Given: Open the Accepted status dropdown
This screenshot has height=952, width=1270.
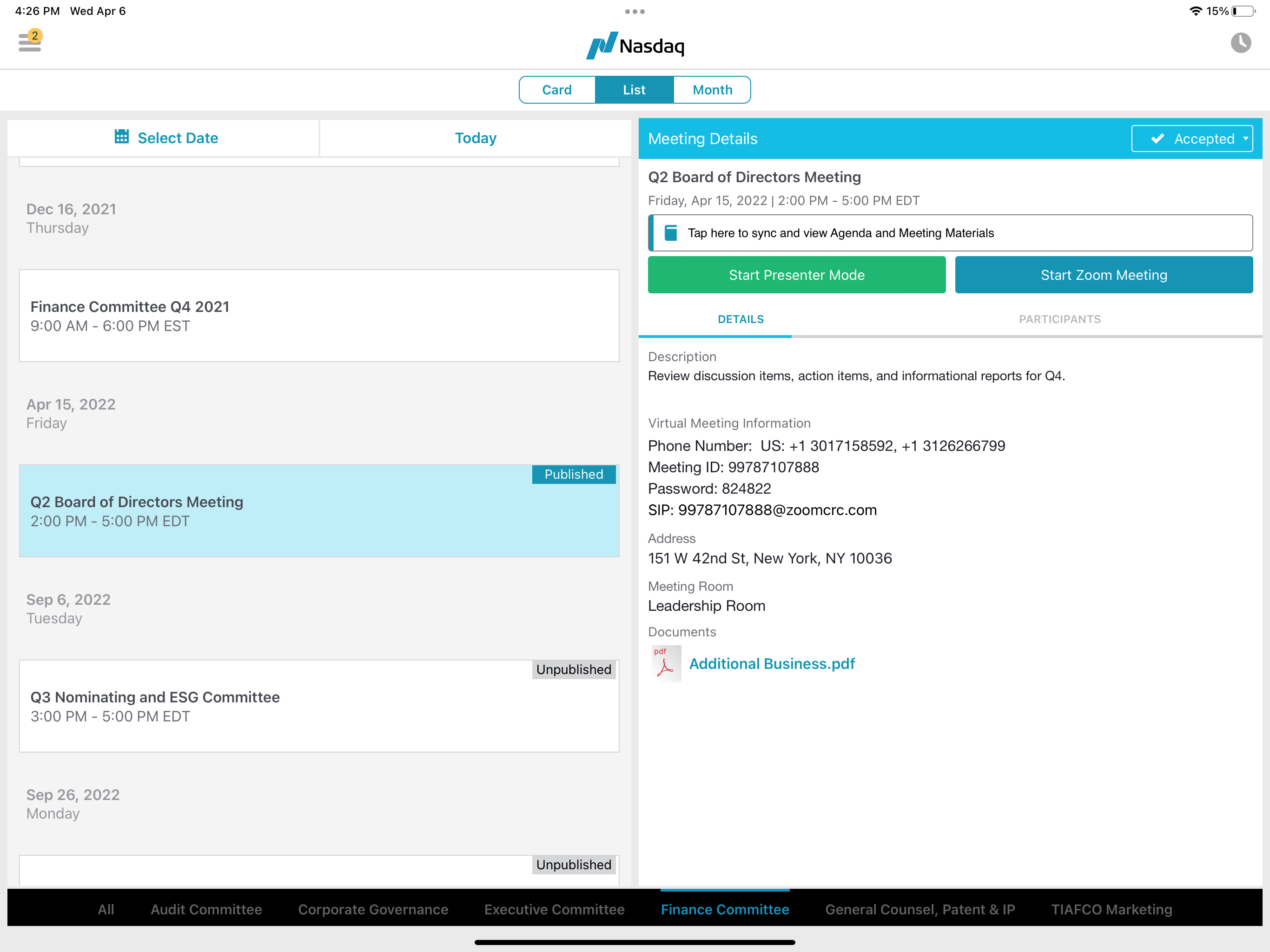Looking at the screenshot, I should click(x=1245, y=139).
